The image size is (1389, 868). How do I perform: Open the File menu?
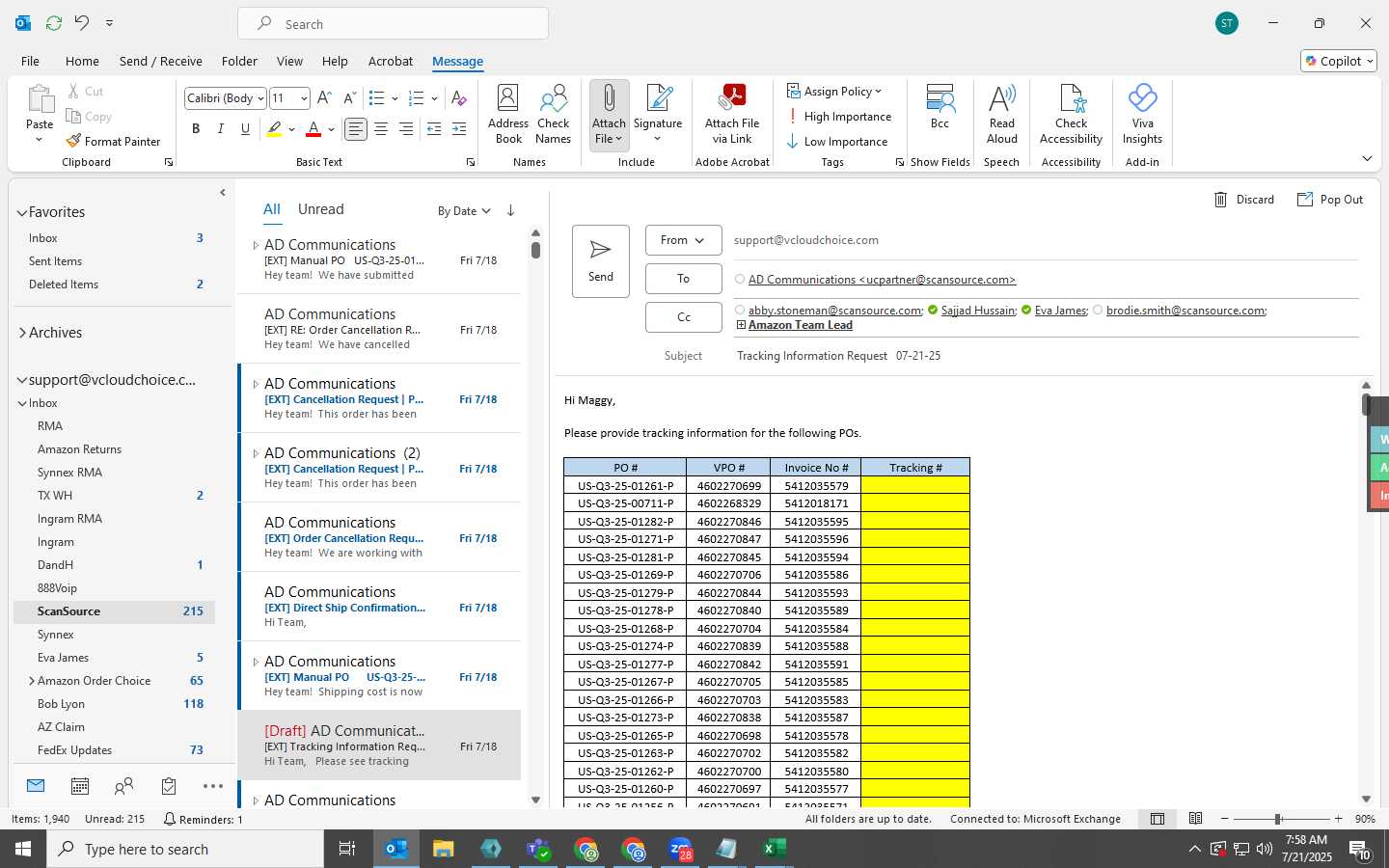pyautogui.click(x=30, y=61)
